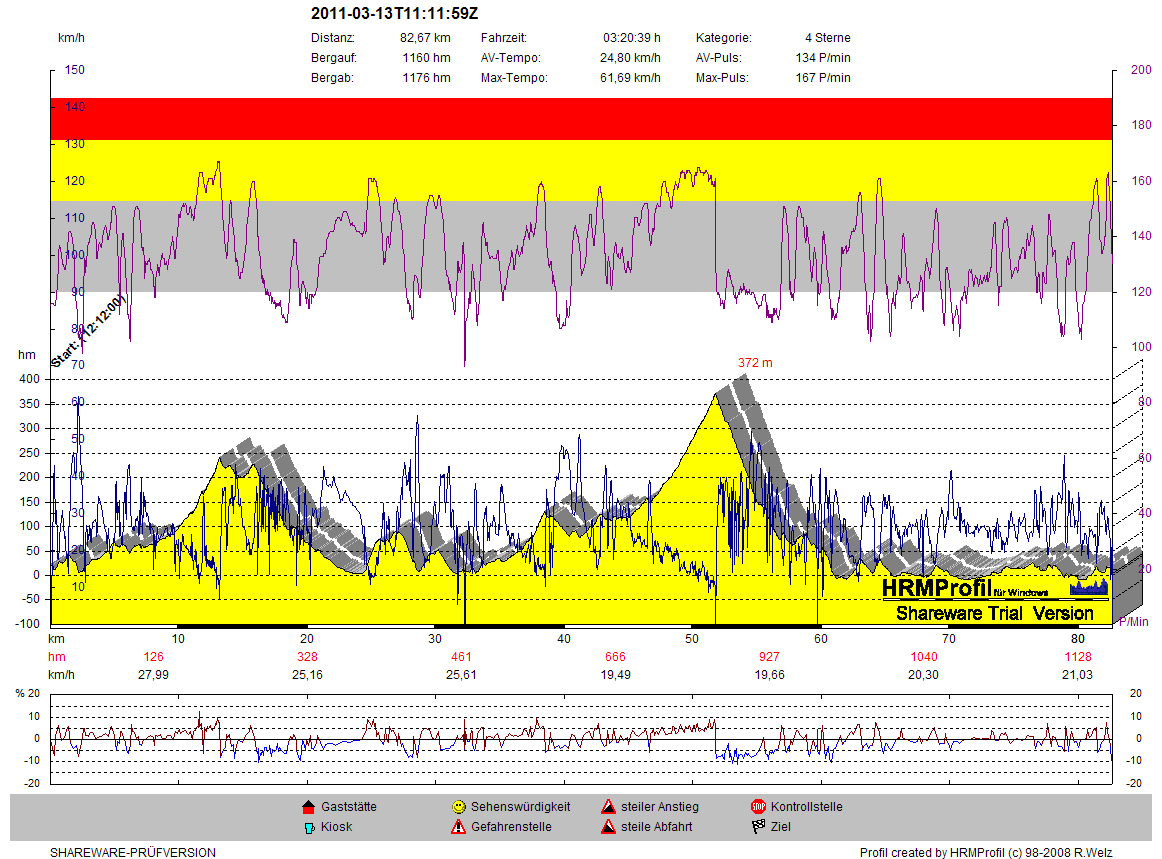Viewport: 1162px width, 859px height.
Task: Click the 2011-03-13T11:11:59Z title text
Action: pos(394,14)
